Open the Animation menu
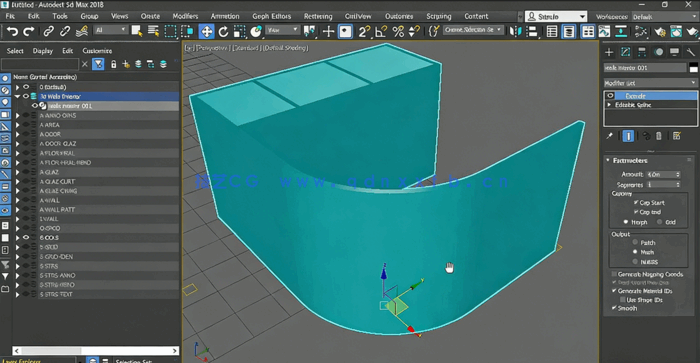This screenshot has height=363, width=700. (x=225, y=16)
